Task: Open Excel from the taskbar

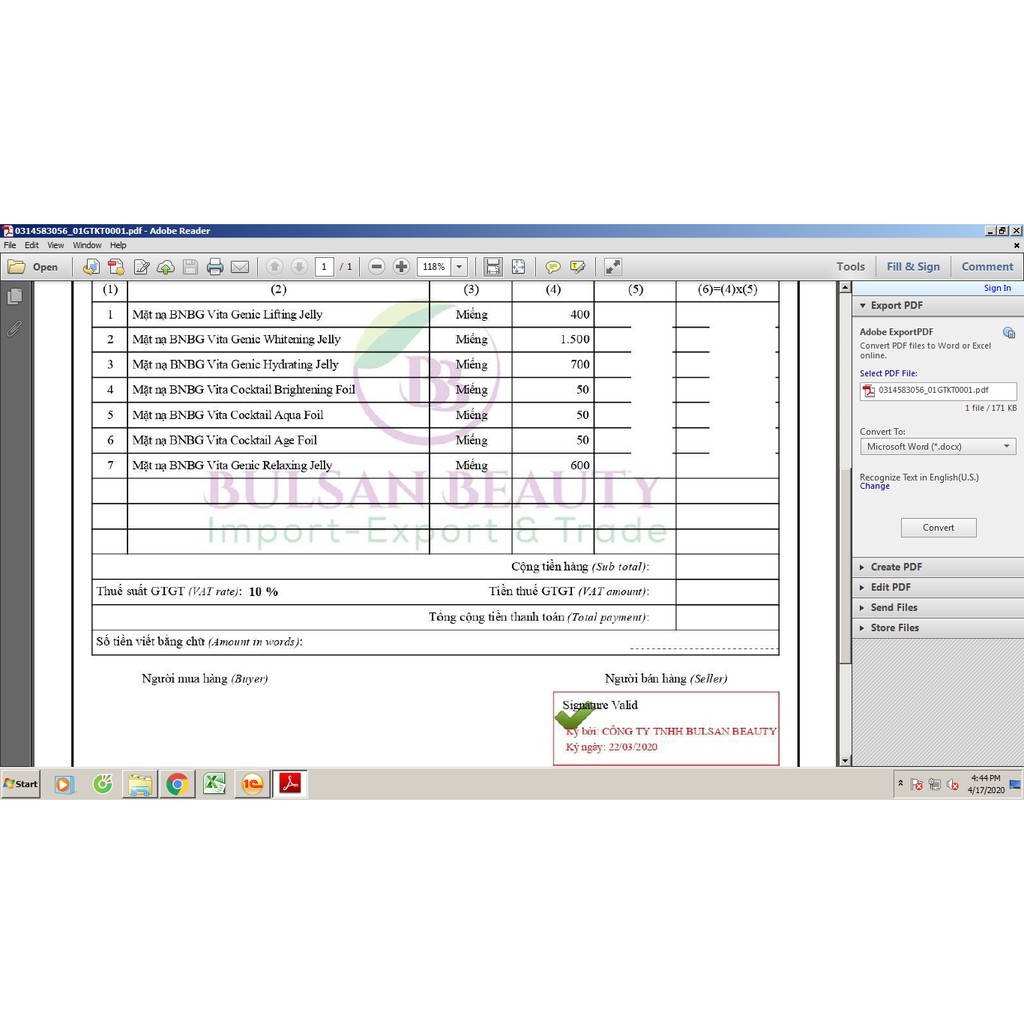Action: pyautogui.click(x=214, y=784)
